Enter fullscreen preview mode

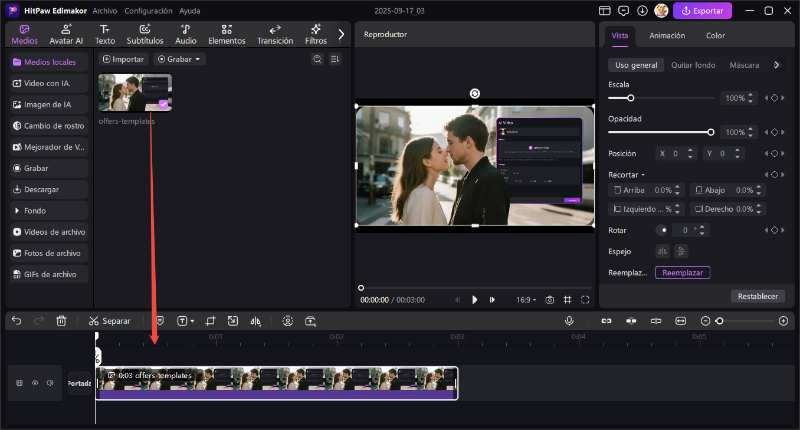(x=585, y=300)
